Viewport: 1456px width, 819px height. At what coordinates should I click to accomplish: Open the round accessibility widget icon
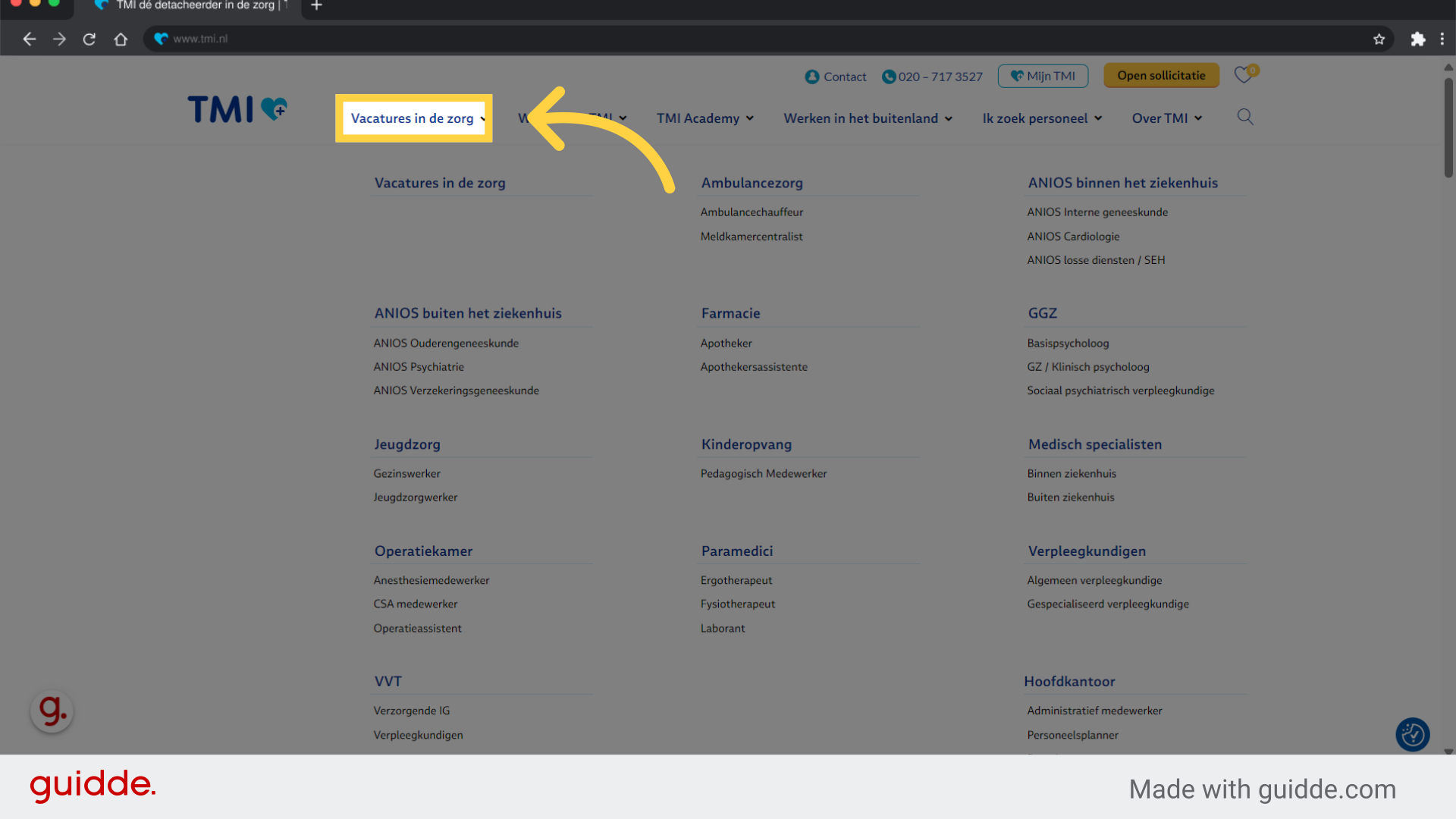[x=1412, y=734]
